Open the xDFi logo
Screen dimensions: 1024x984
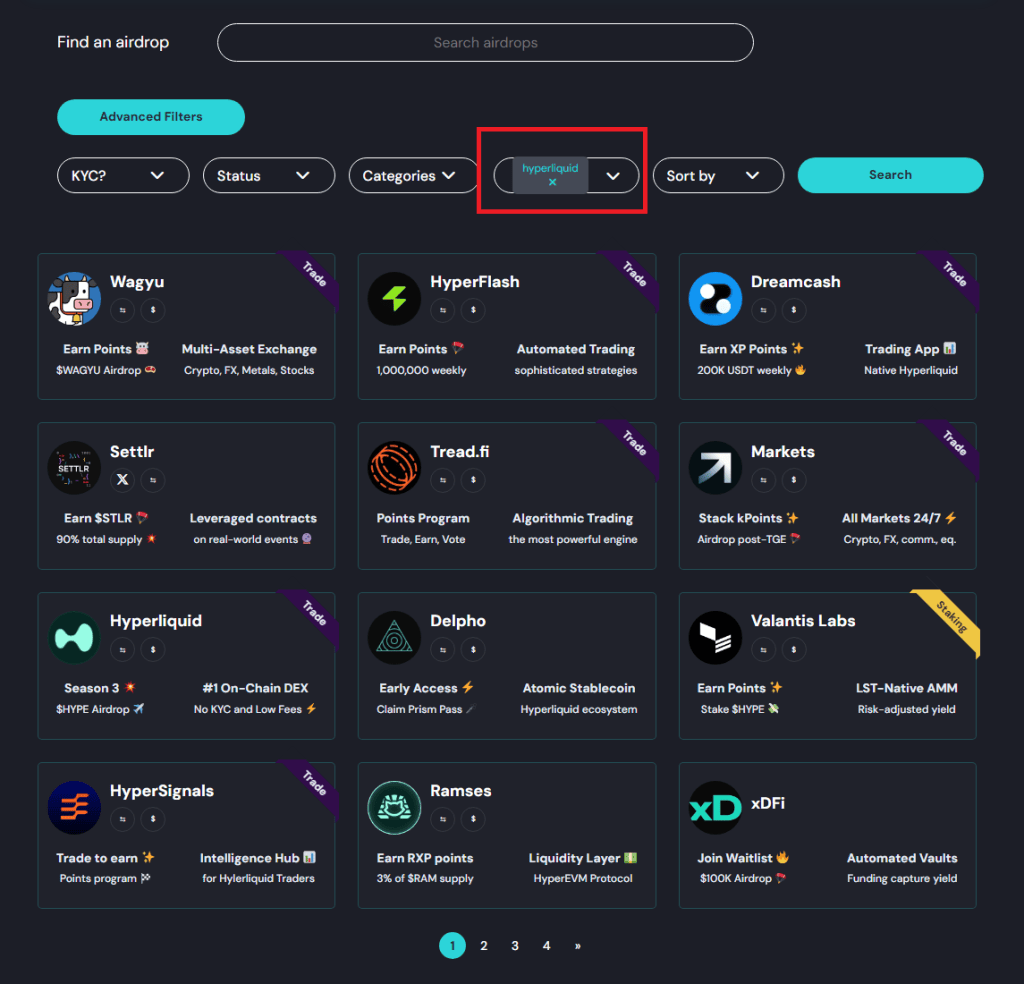coord(715,807)
